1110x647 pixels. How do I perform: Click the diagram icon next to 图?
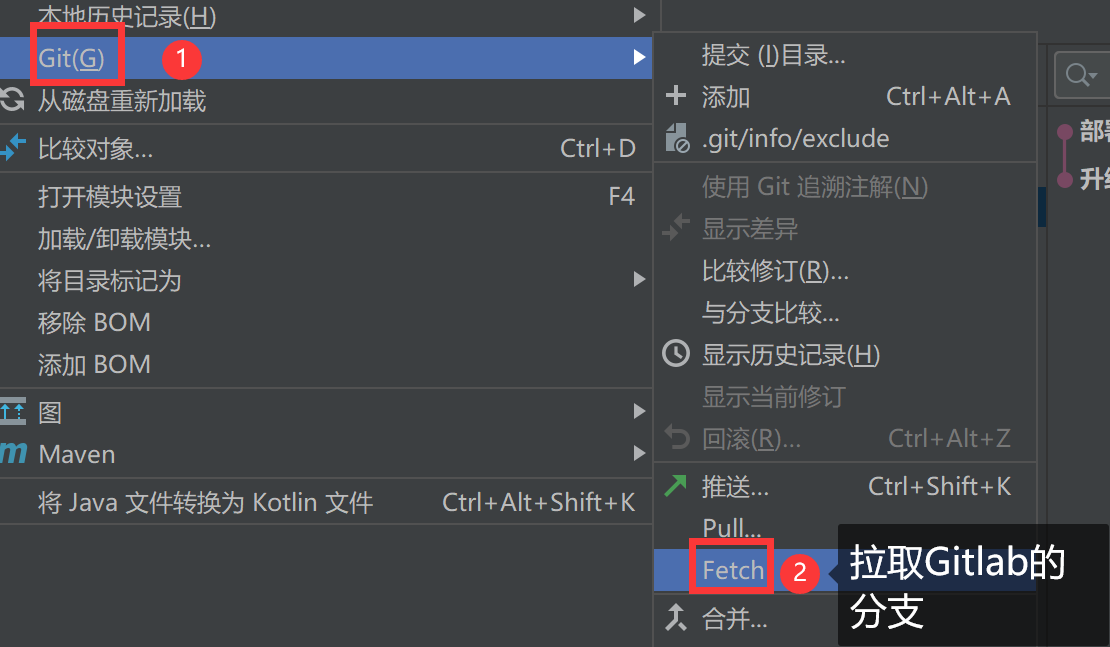[x=12, y=411]
